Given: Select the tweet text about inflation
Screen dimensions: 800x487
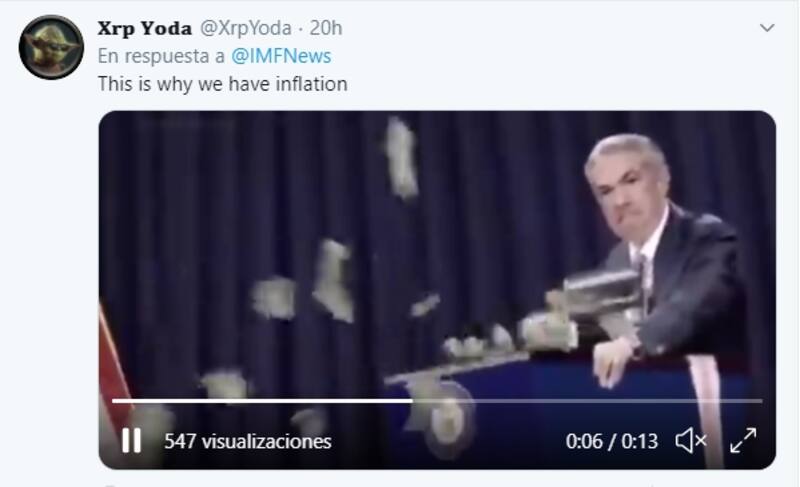Looking at the screenshot, I should pyautogui.click(x=222, y=84).
